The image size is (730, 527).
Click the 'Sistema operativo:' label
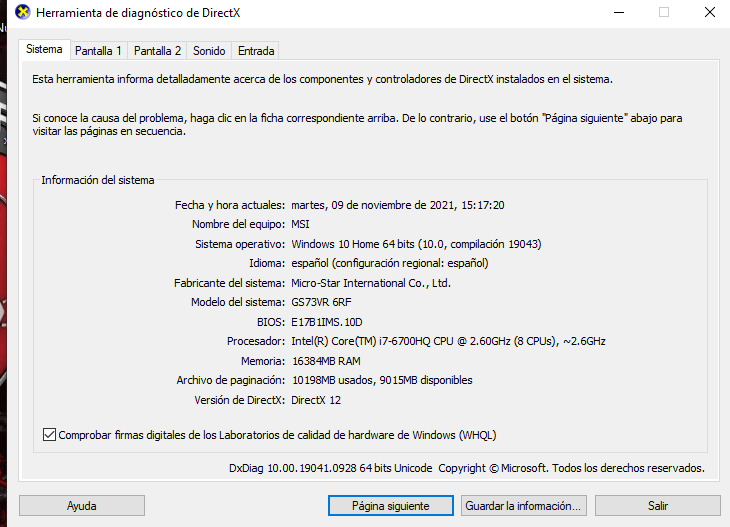pos(240,244)
